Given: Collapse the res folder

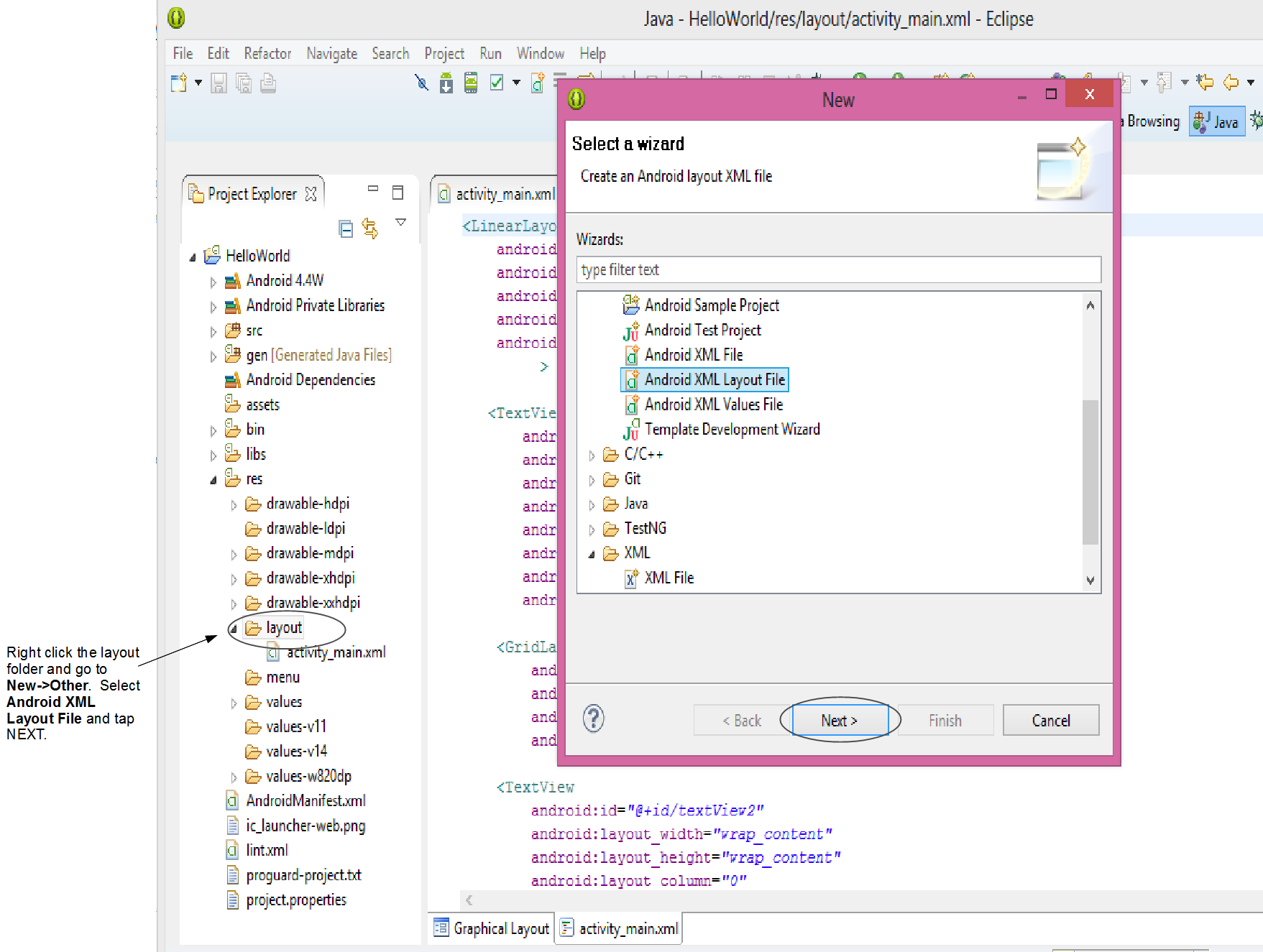Looking at the screenshot, I should [x=213, y=480].
